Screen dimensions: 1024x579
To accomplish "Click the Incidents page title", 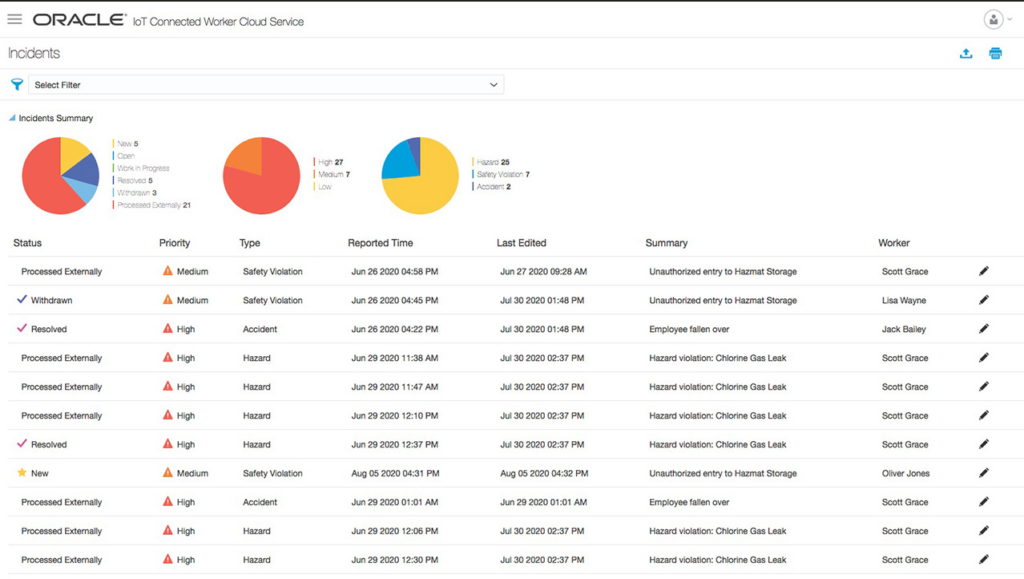I will click(x=34, y=53).
